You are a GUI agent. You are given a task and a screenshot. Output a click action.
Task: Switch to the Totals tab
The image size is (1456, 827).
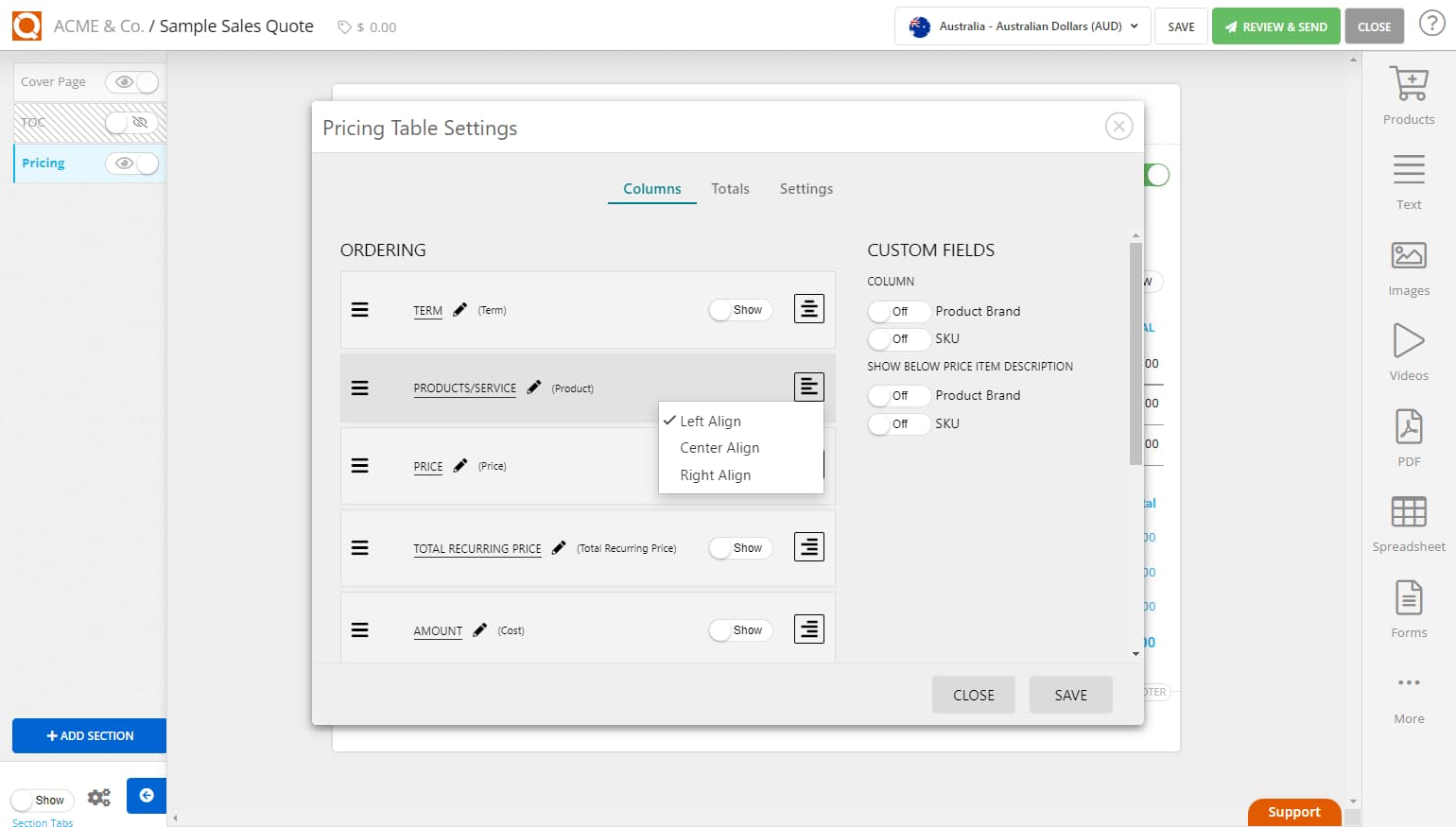[x=730, y=188]
